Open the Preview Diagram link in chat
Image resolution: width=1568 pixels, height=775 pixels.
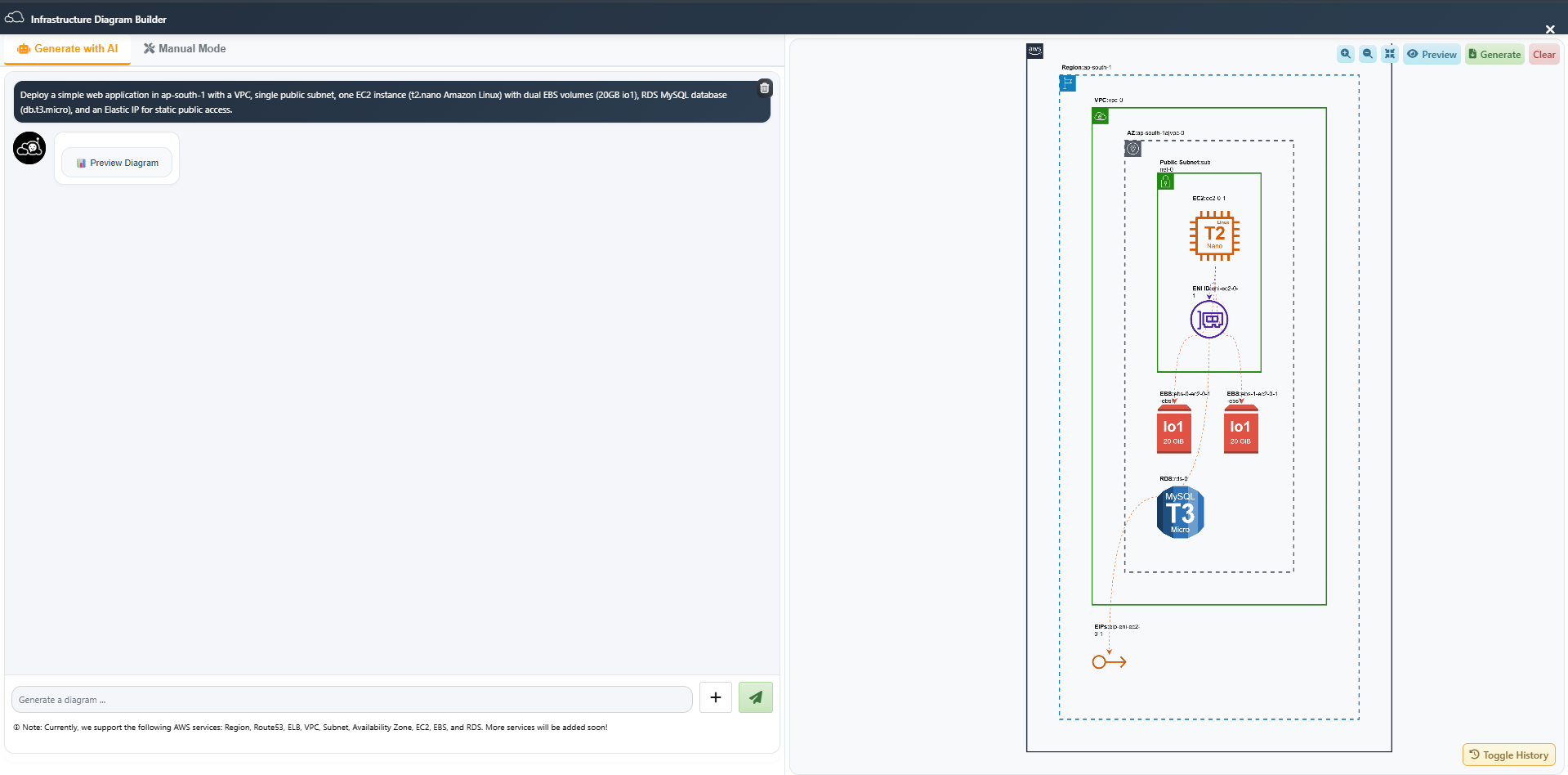(x=117, y=163)
